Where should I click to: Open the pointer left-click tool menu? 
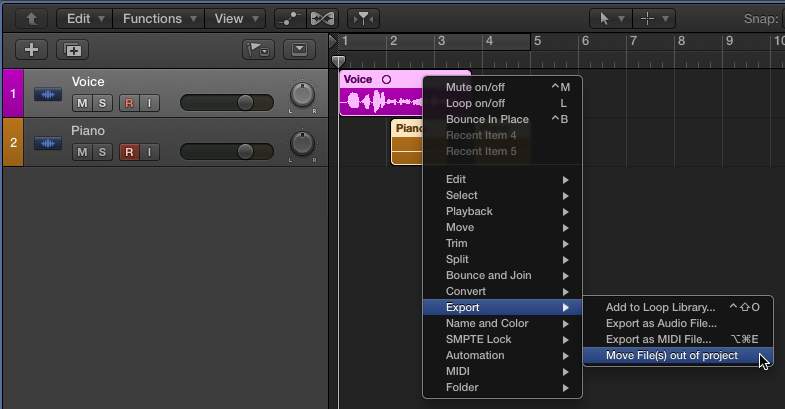tap(611, 19)
